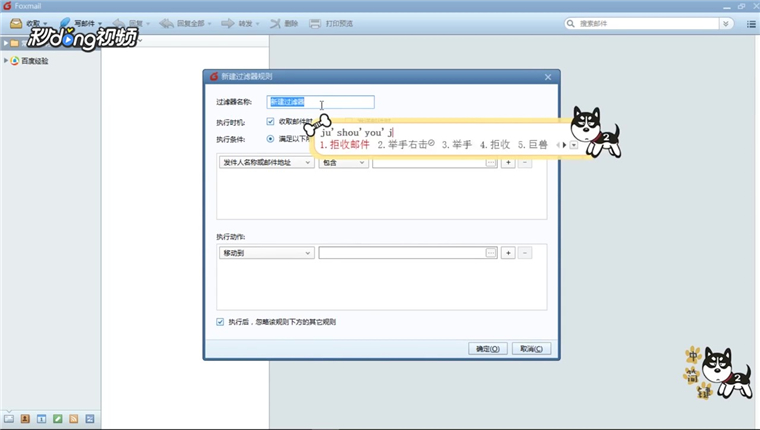Collapse the bottom bar chevron above mail icon
This screenshot has height=430, width=760.
click(x=9, y=410)
